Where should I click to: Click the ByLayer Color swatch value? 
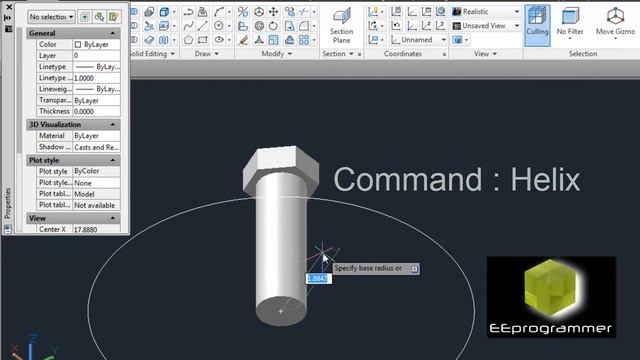[x=96, y=44]
